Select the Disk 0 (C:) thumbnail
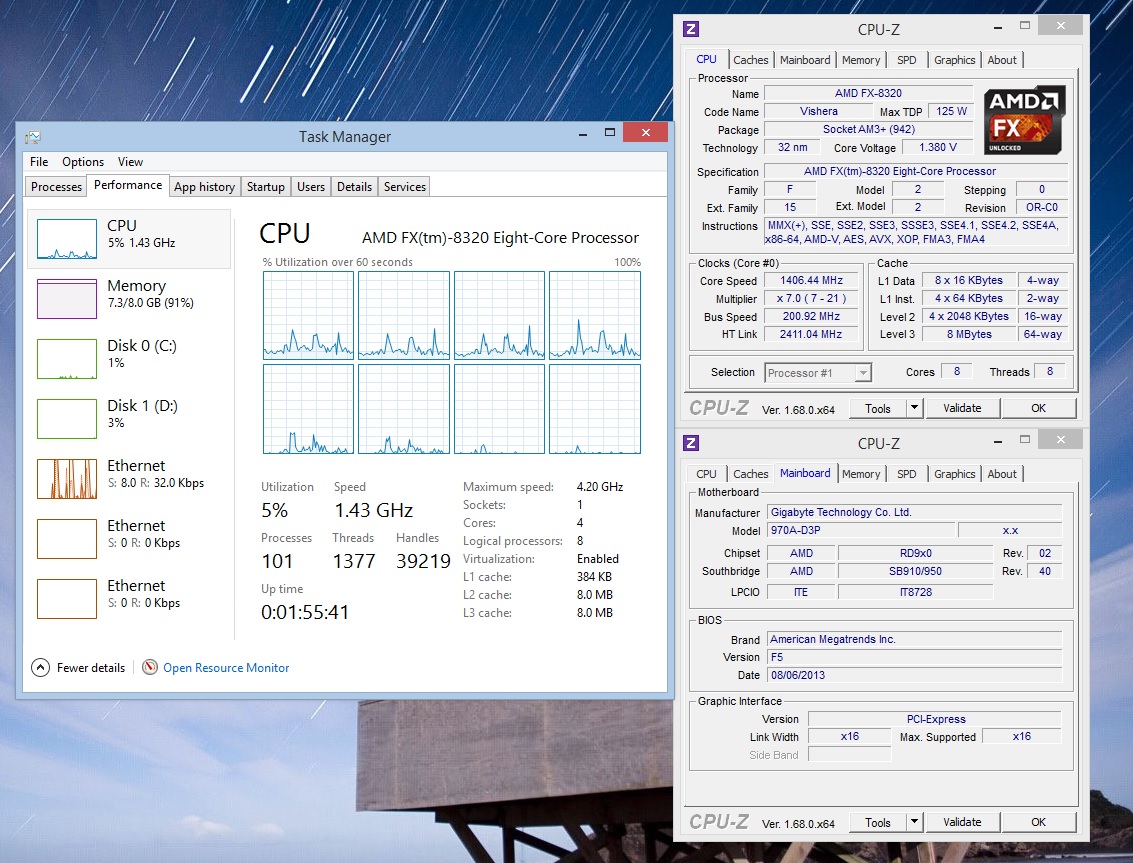The image size is (1133, 863). pyautogui.click(x=66, y=359)
